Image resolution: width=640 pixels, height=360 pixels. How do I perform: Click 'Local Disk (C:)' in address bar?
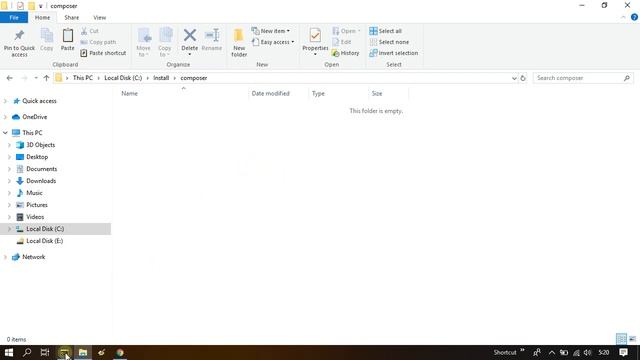tap(123, 78)
